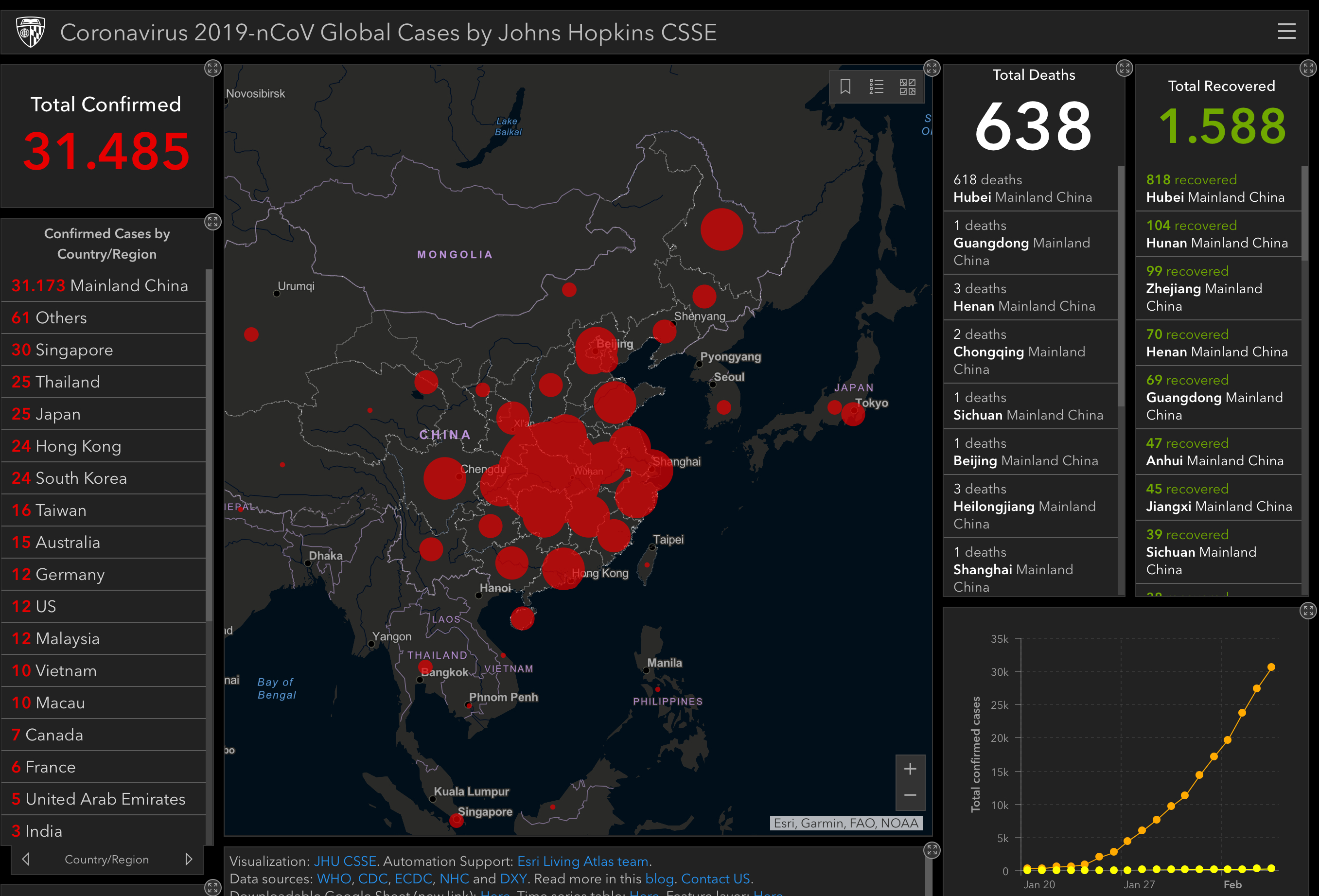Expand the total confirmed cases chart panel

pos(1308,610)
